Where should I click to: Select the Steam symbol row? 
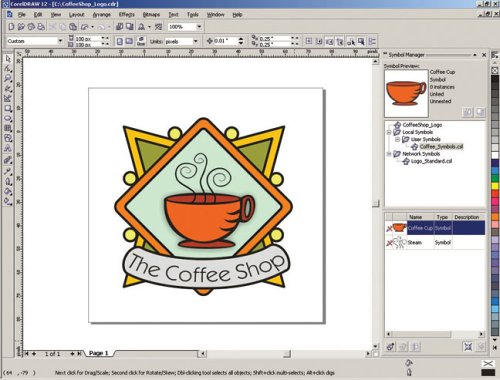click(435, 242)
